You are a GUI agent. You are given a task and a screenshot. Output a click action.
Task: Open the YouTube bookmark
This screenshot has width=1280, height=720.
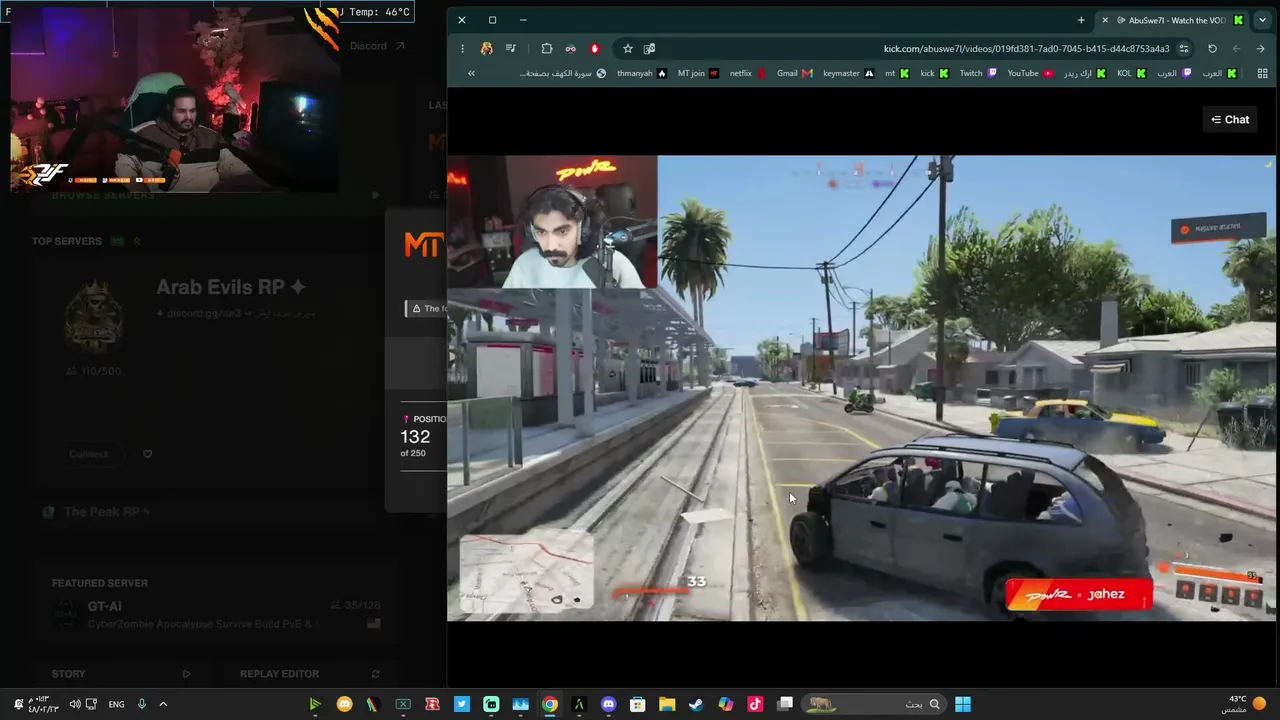1030,73
